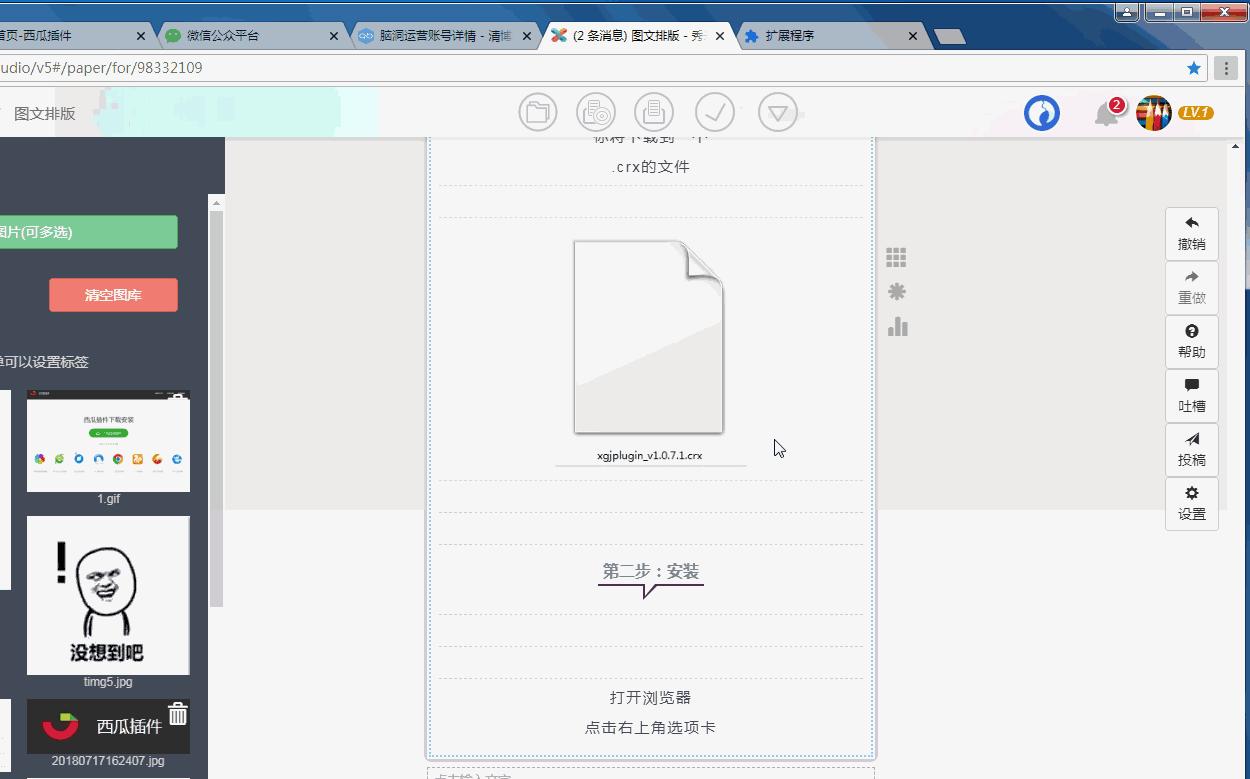1250x779 pixels.
Task: Click the grid layout icon beside the canvas
Action: click(896, 256)
